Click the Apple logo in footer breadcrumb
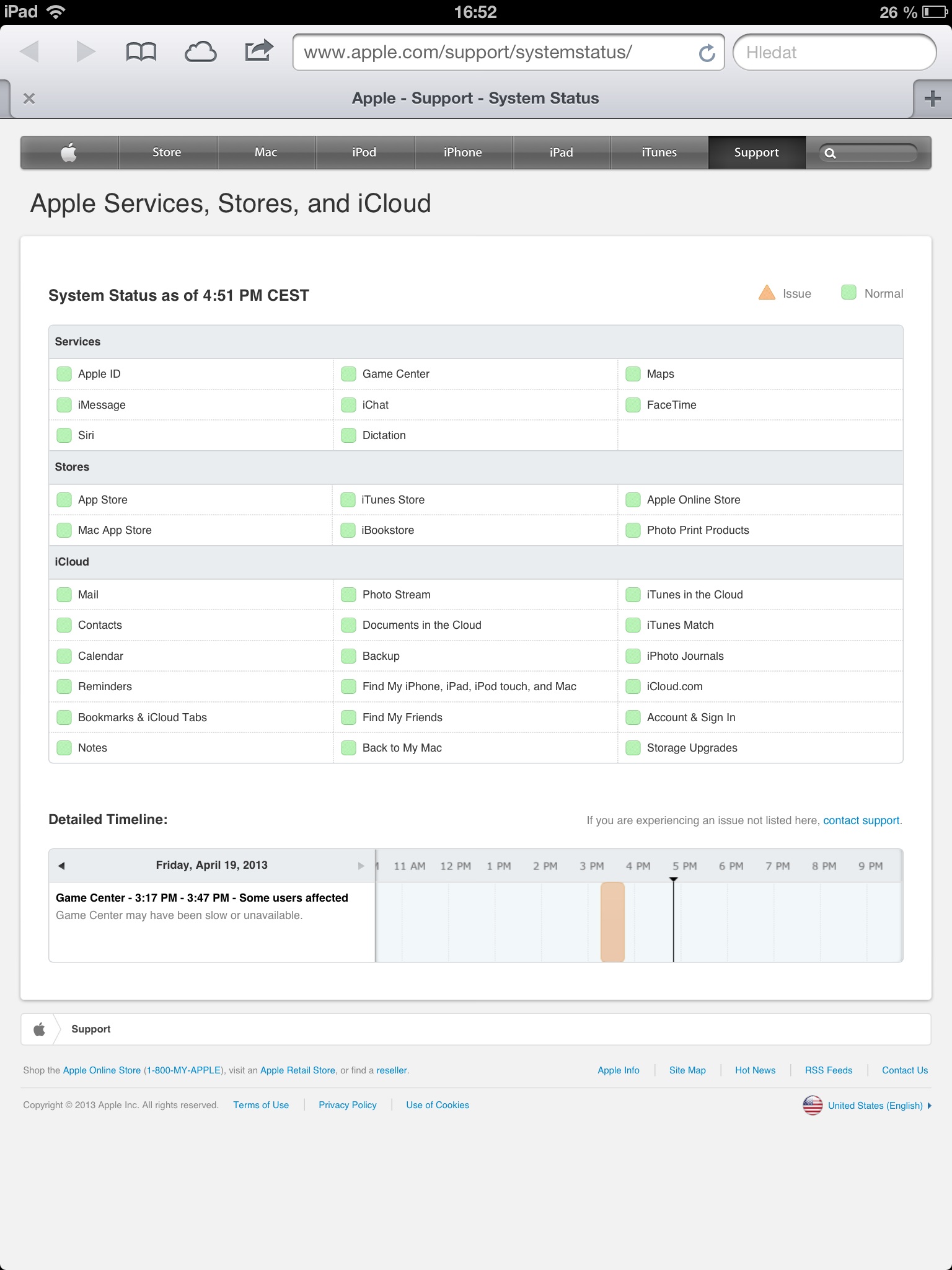 coord(39,1029)
